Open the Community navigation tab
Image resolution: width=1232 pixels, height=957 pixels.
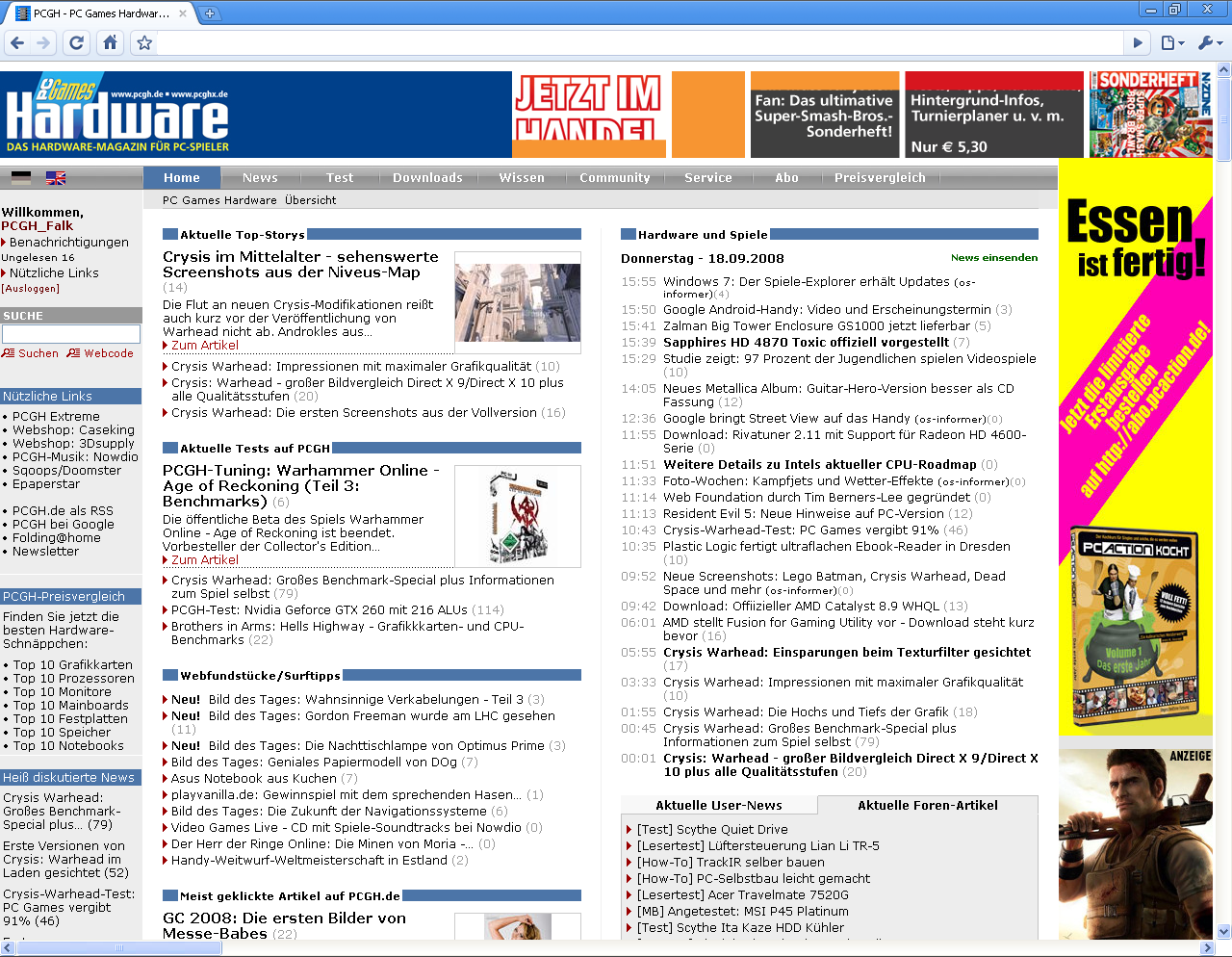coord(615,178)
